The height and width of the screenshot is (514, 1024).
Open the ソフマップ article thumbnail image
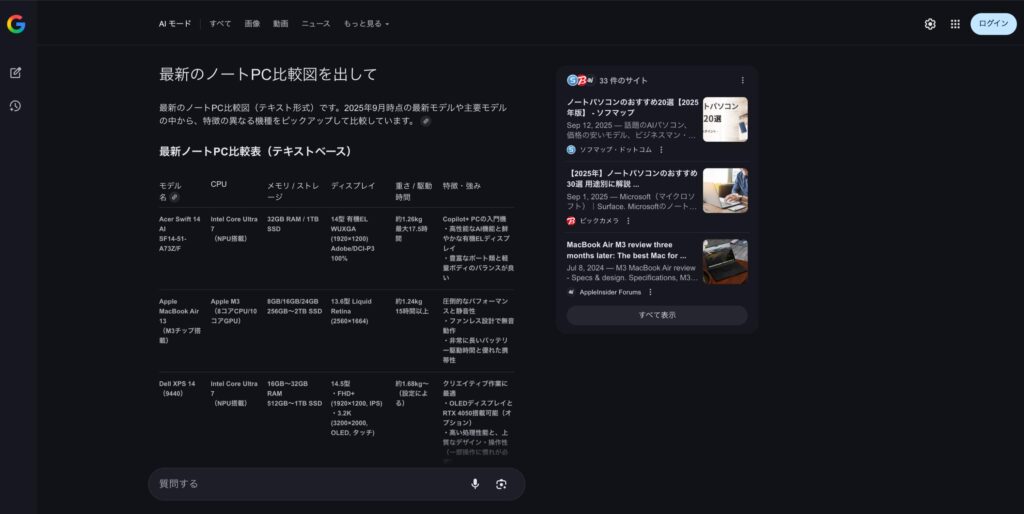pos(725,119)
